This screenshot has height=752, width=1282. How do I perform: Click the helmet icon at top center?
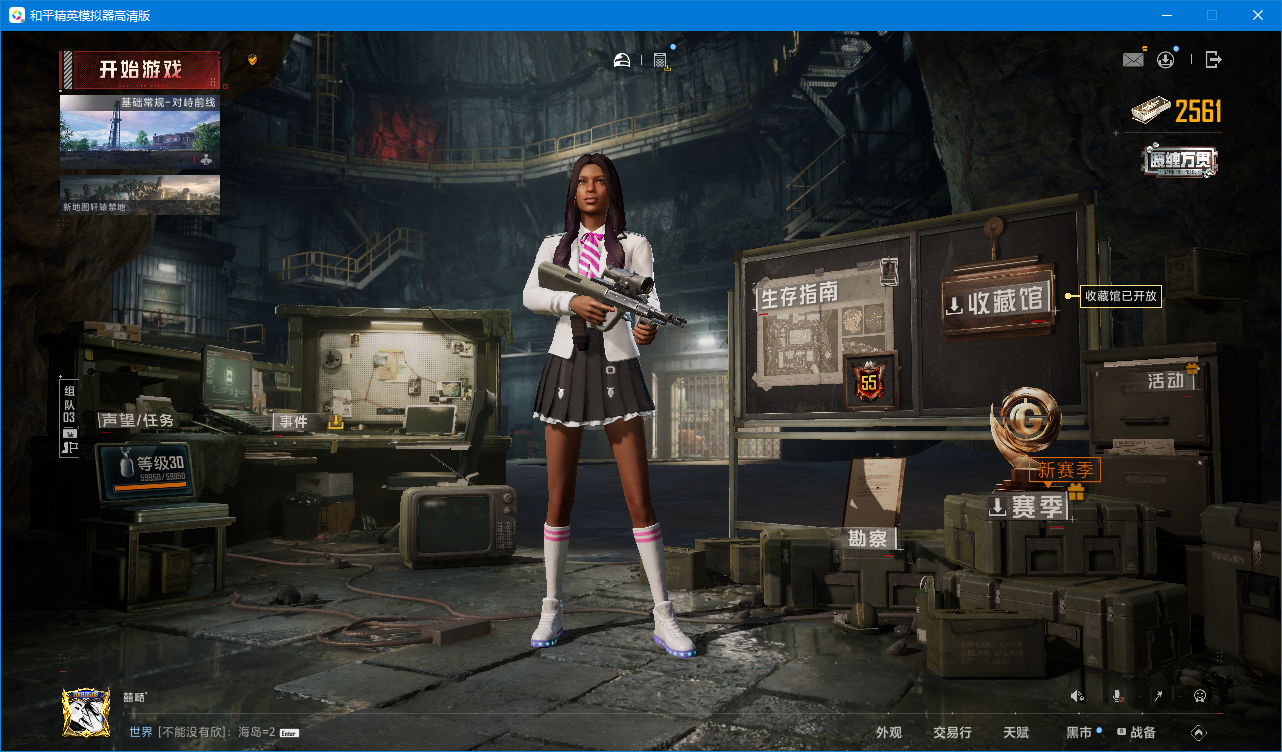pyautogui.click(x=622, y=61)
